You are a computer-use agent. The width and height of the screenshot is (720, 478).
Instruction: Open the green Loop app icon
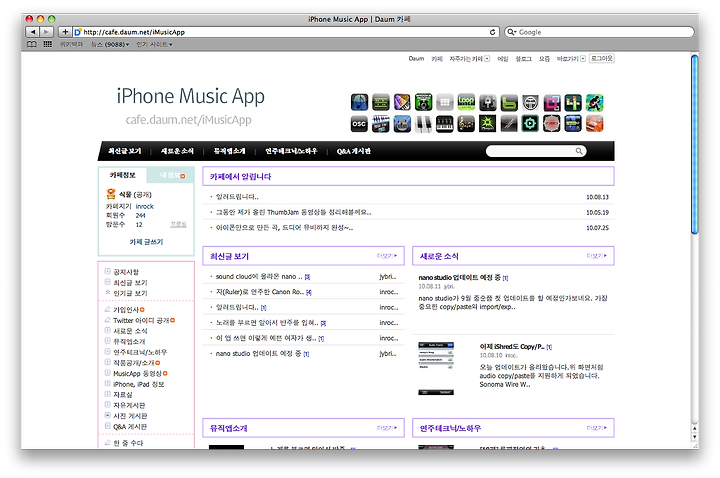point(466,102)
